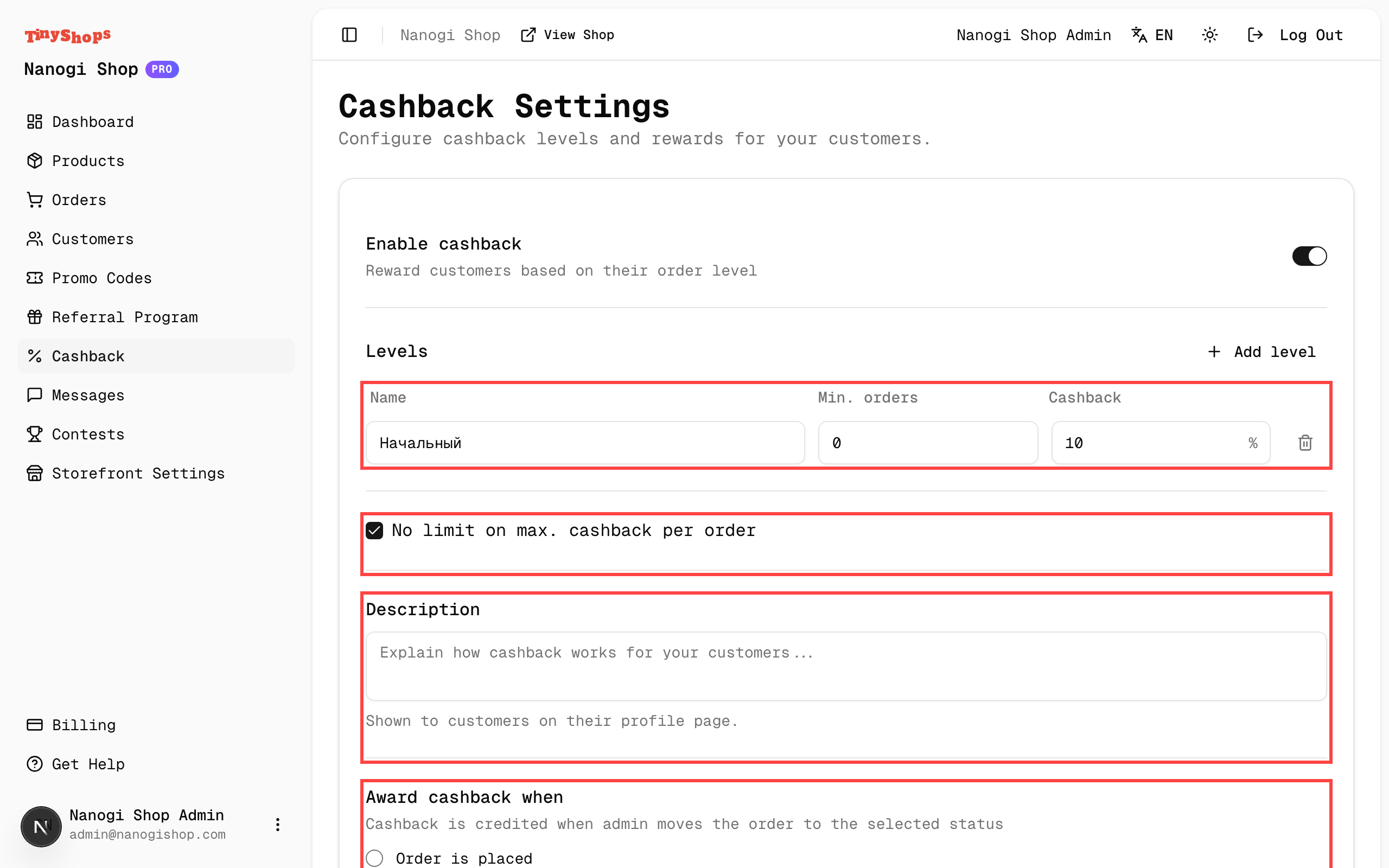The width and height of the screenshot is (1389, 868).
Task: Open Promo Codes from the sidebar
Action: pos(101,278)
